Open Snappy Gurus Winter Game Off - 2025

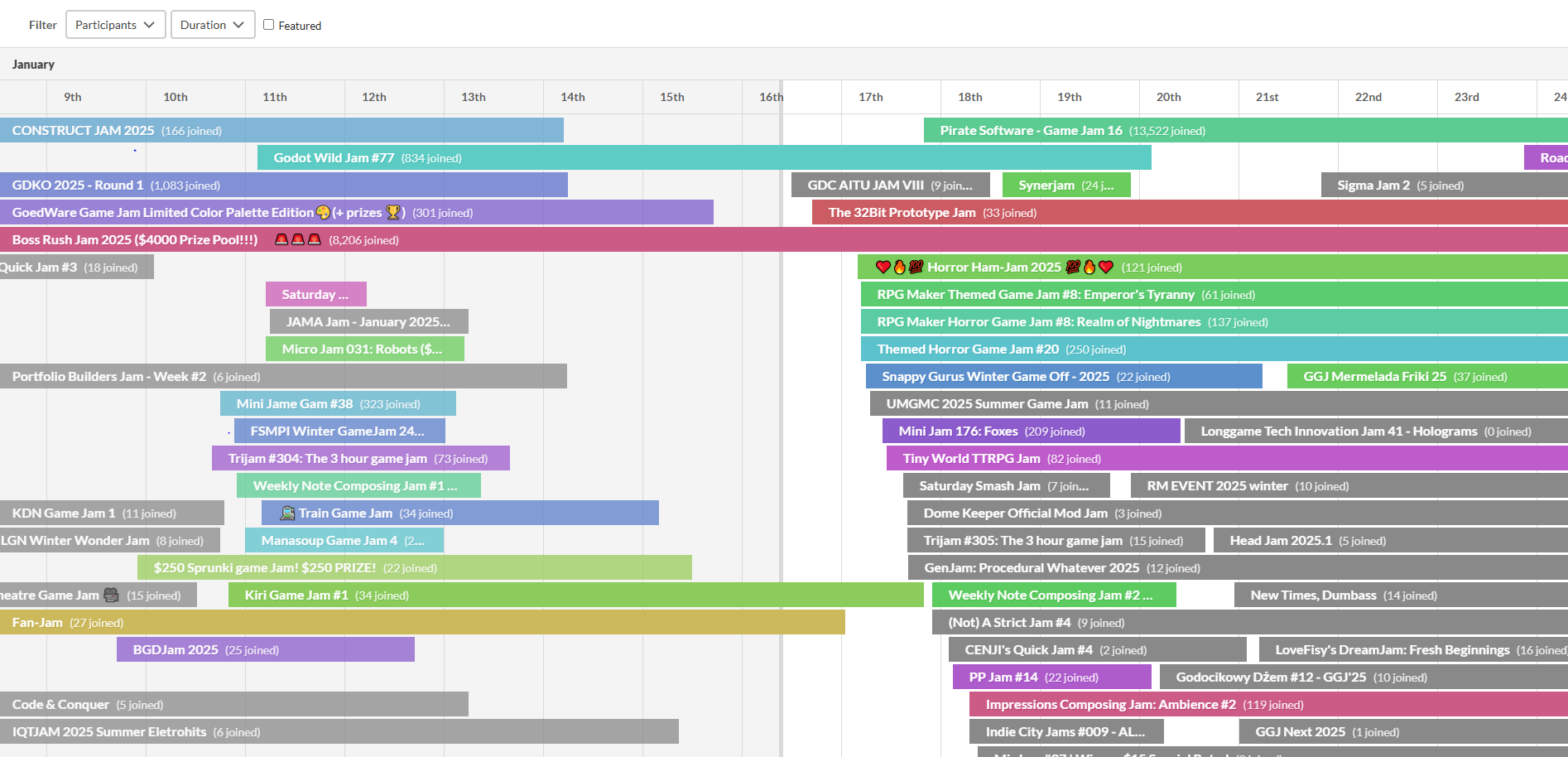click(x=1064, y=377)
